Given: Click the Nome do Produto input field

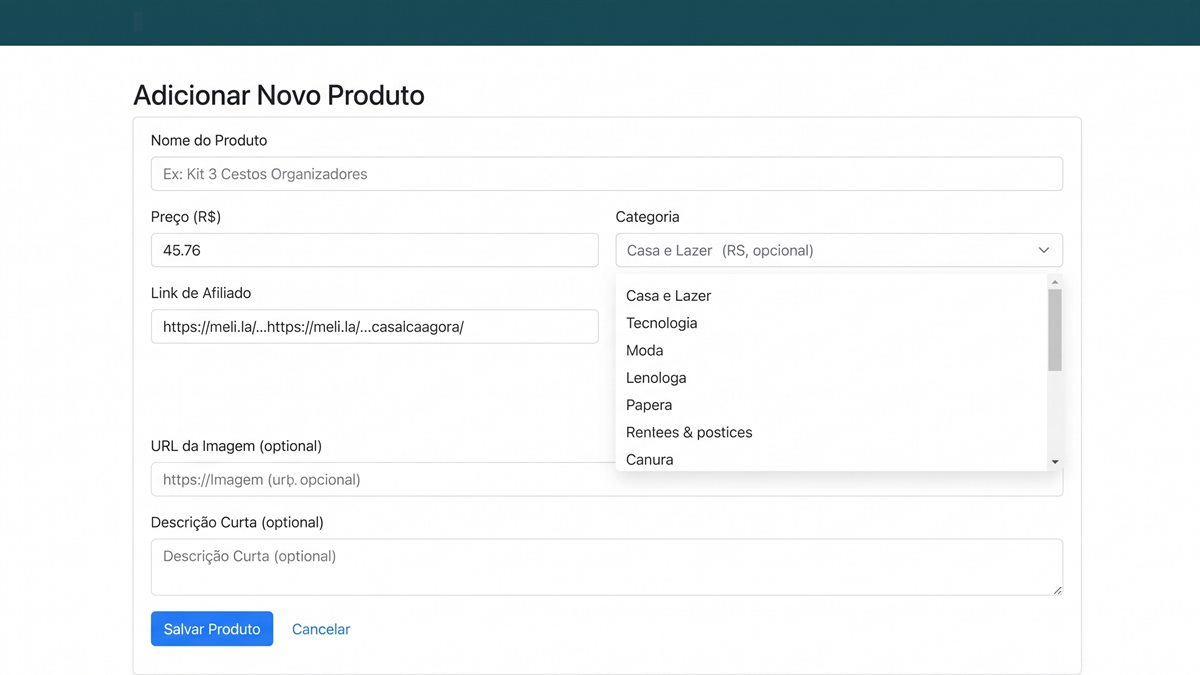Looking at the screenshot, I should [x=606, y=174].
